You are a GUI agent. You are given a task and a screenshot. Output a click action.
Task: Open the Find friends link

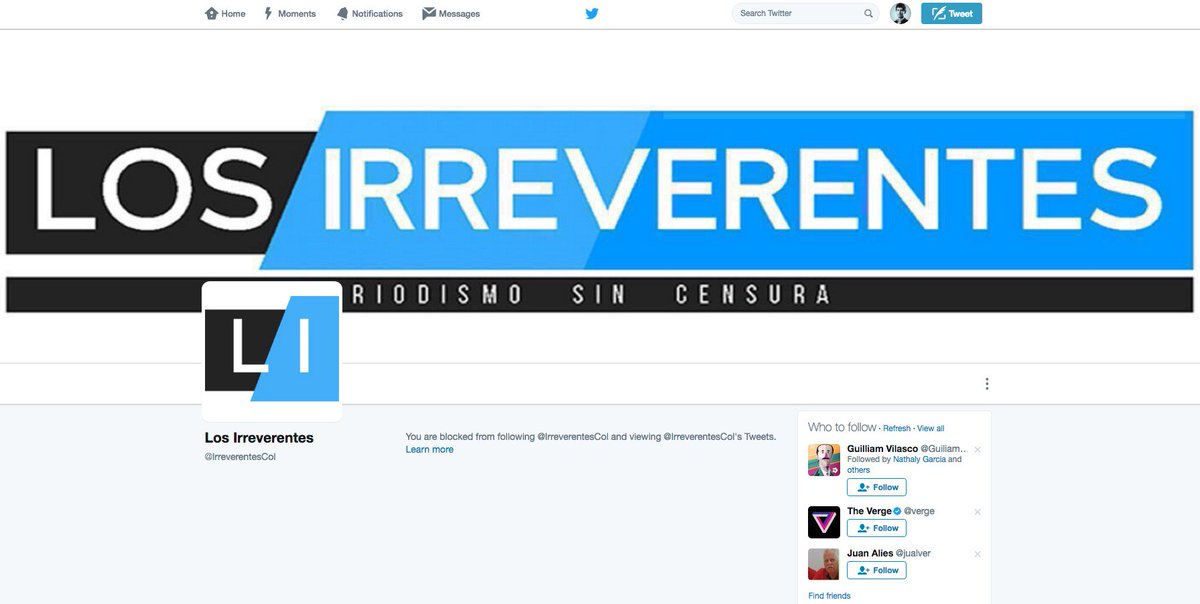click(x=830, y=596)
